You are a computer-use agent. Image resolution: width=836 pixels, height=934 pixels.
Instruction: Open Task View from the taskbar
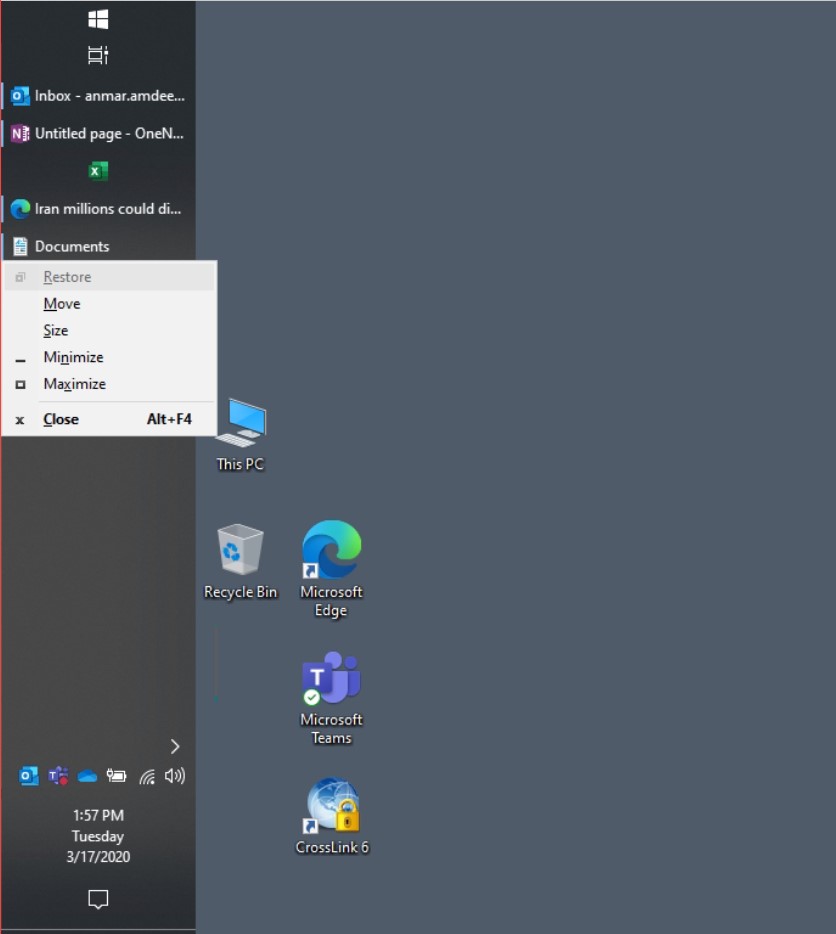(x=98, y=56)
